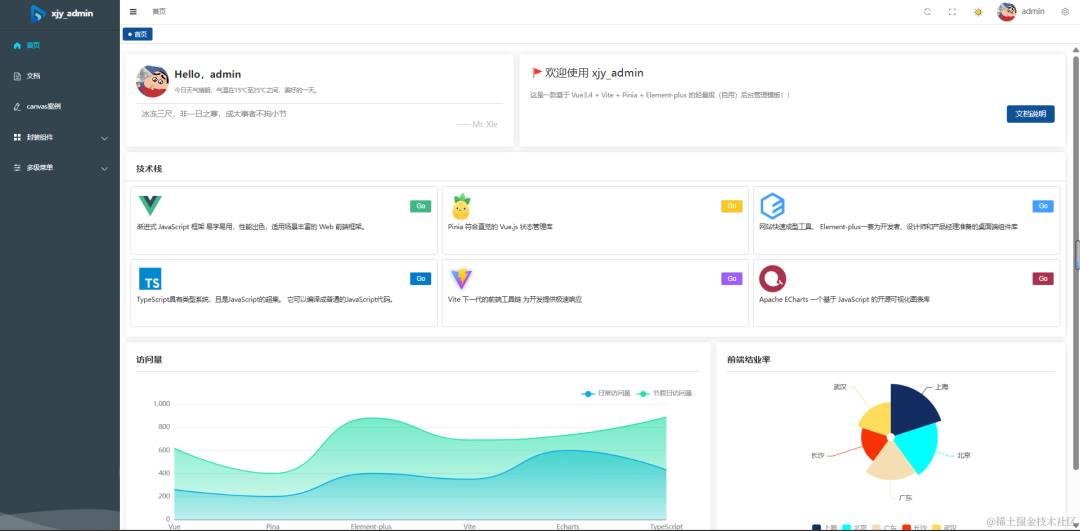1080x531 pixels.
Task: Click the admin avatar in the header
Action: click(1006, 12)
